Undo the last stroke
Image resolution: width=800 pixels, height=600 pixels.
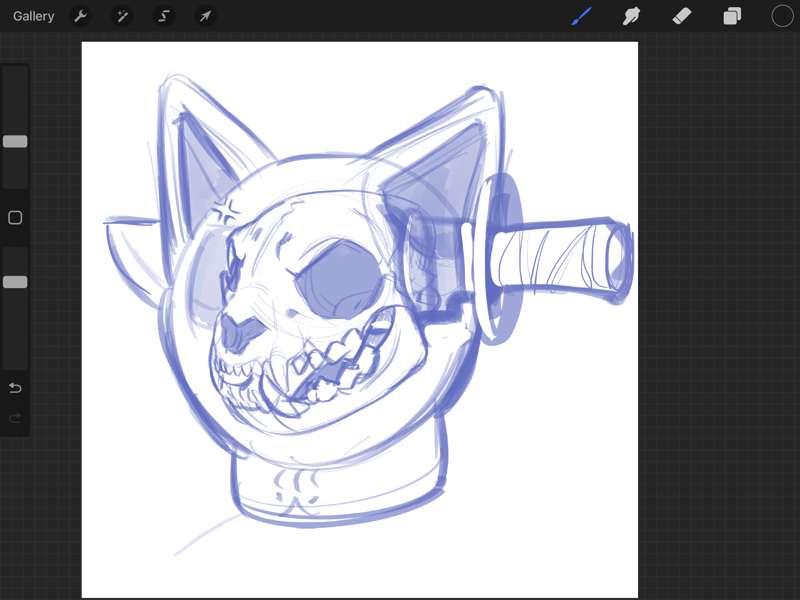[x=15, y=388]
